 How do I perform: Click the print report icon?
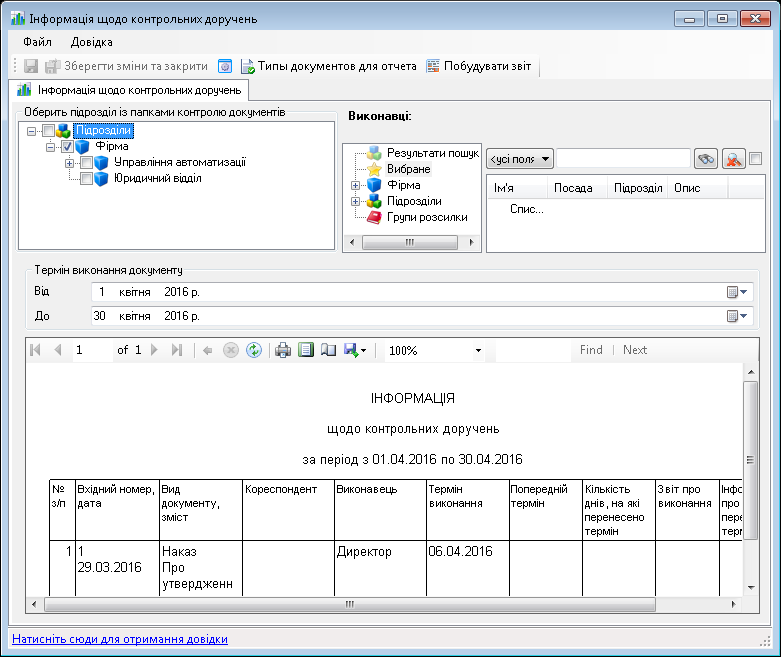point(283,350)
